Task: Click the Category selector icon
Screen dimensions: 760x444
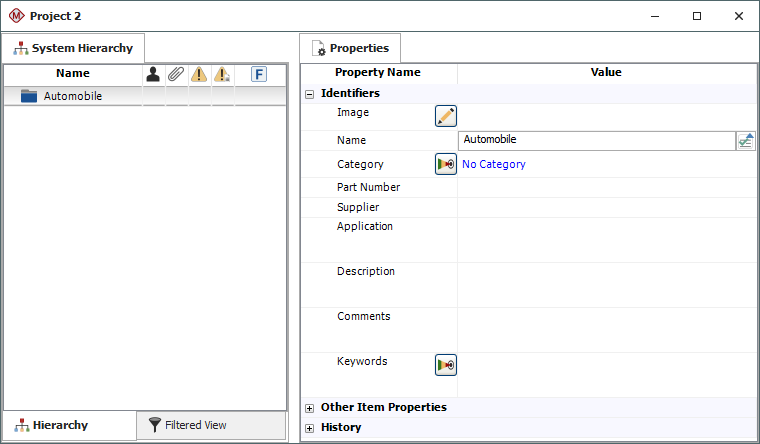Action: (x=446, y=164)
